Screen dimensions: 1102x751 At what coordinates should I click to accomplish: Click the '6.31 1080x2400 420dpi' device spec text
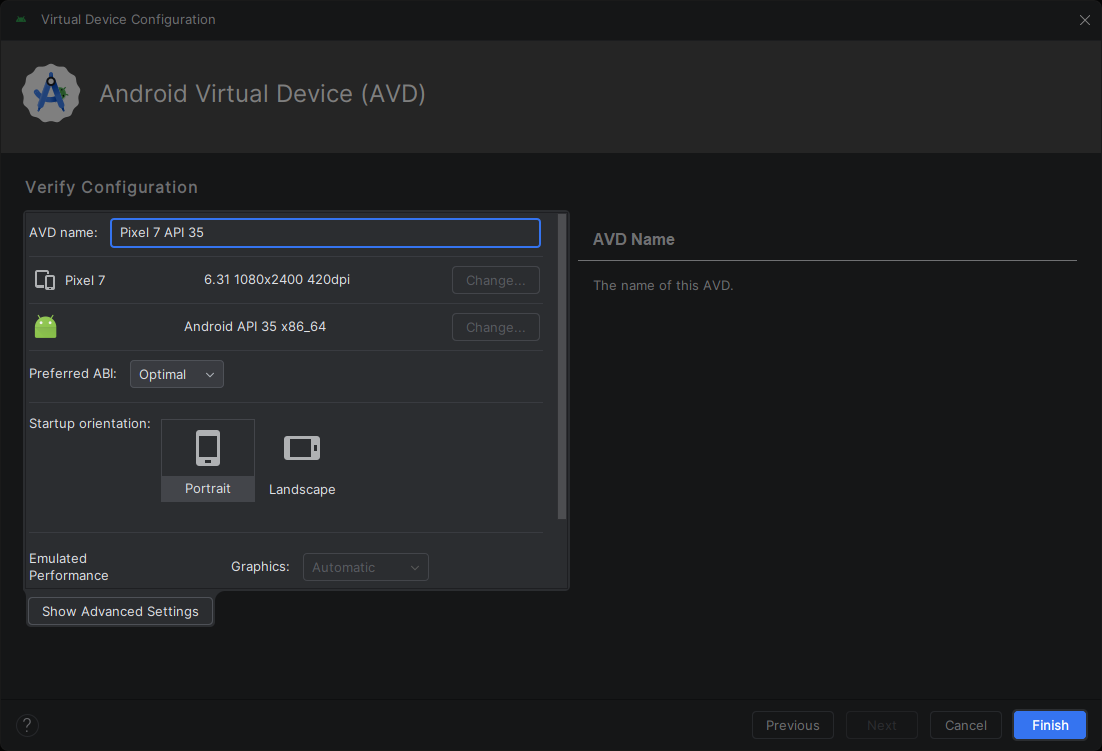[277, 280]
